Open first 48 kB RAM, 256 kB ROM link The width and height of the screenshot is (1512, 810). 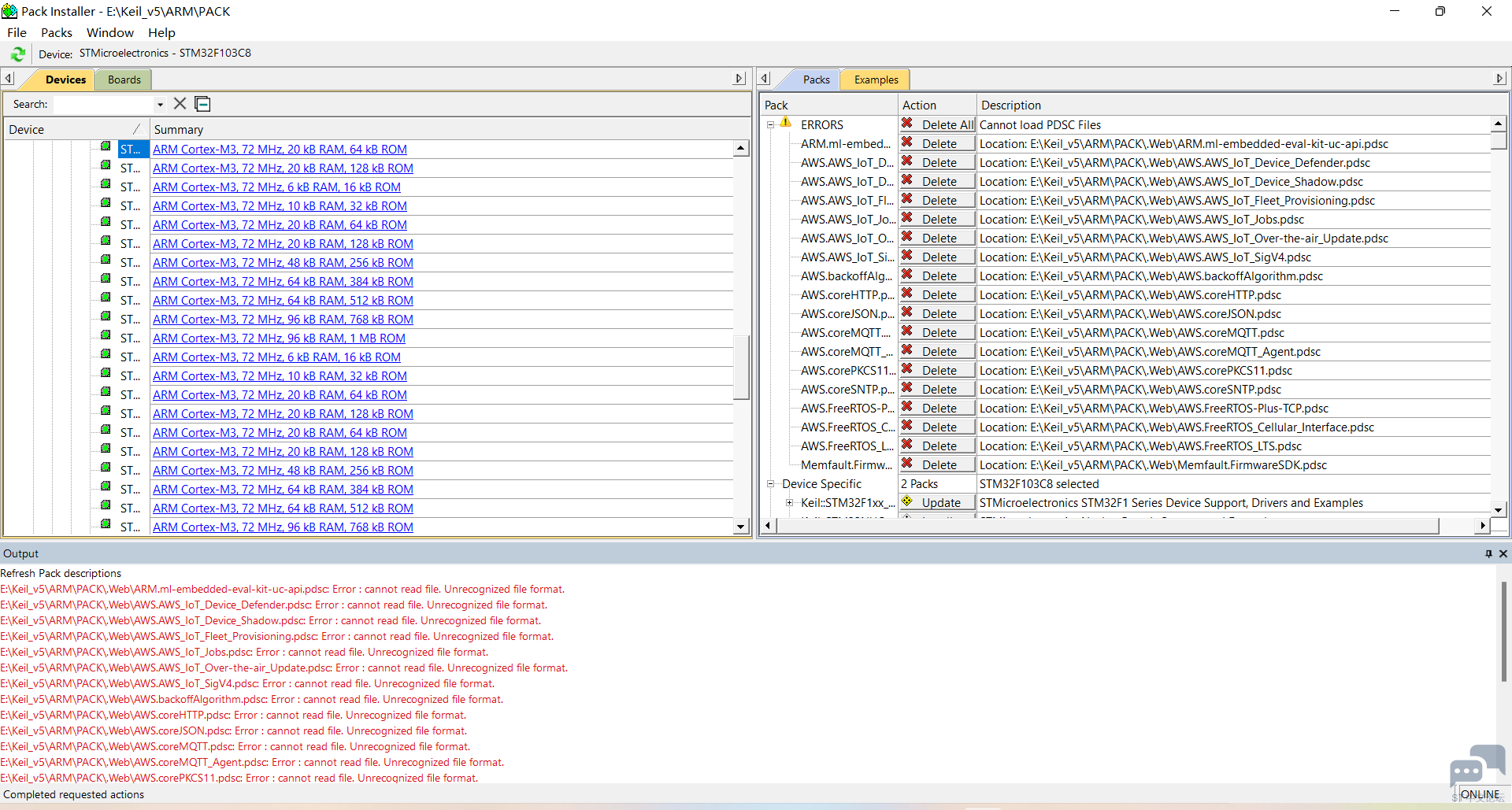pos(283,263)
